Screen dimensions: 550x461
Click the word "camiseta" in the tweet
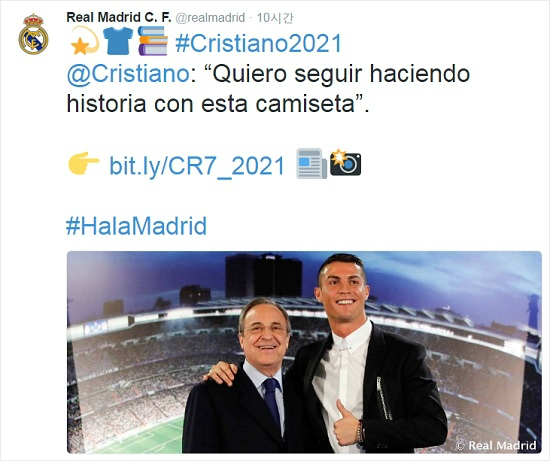306,104
